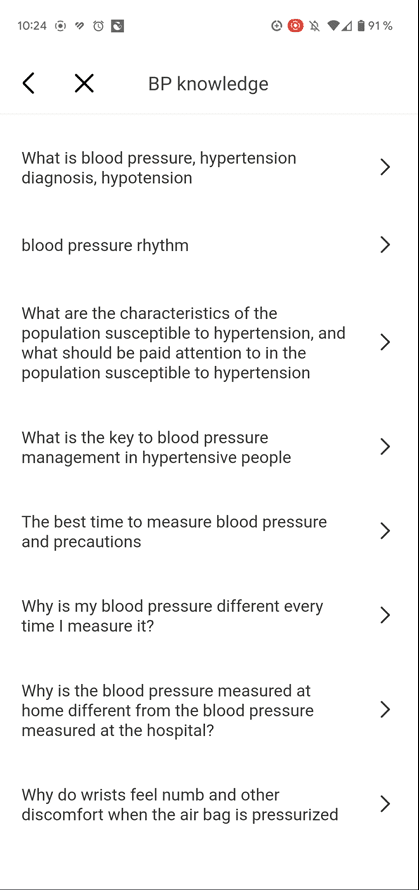Open chevron for hypertension diagnosis, hypotension topic
This screenshot has height=890, width=419.
385,167
